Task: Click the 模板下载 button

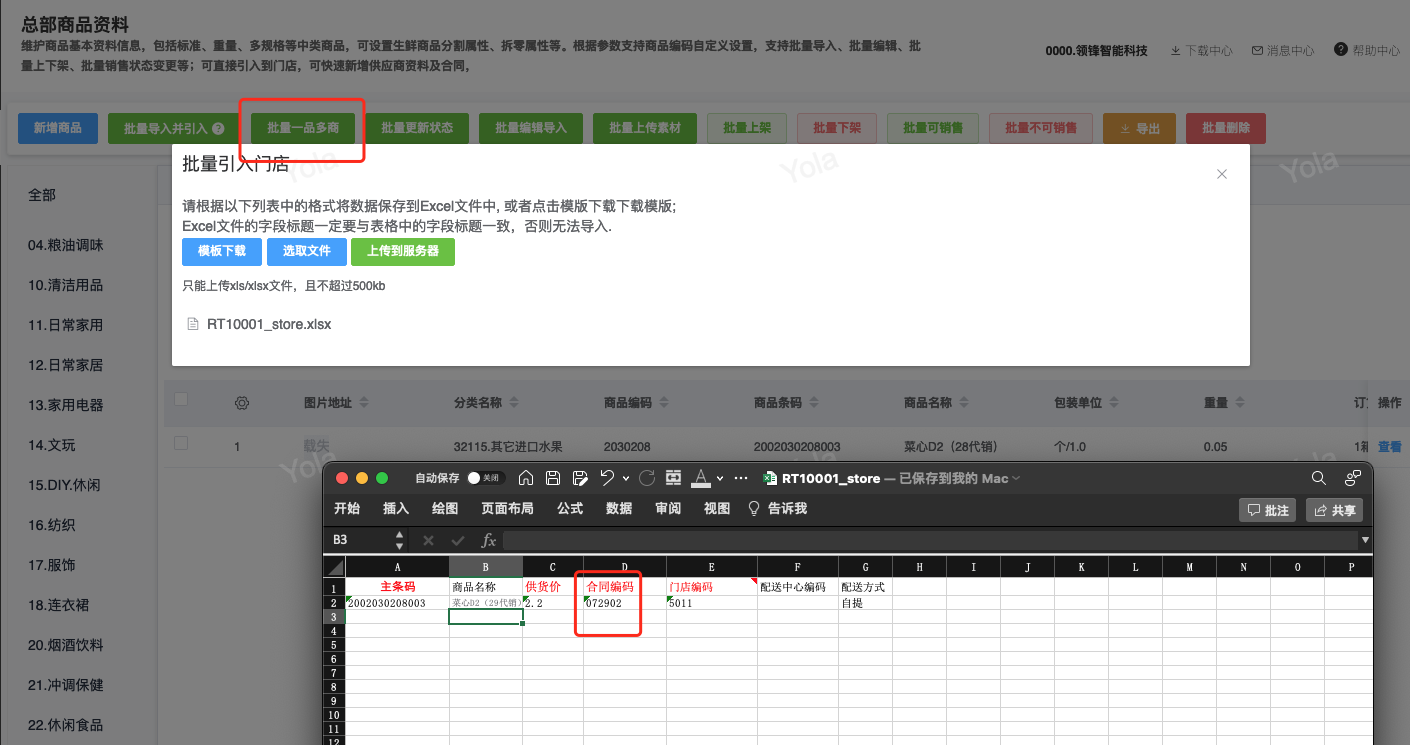Action: [x=221, y=251]
